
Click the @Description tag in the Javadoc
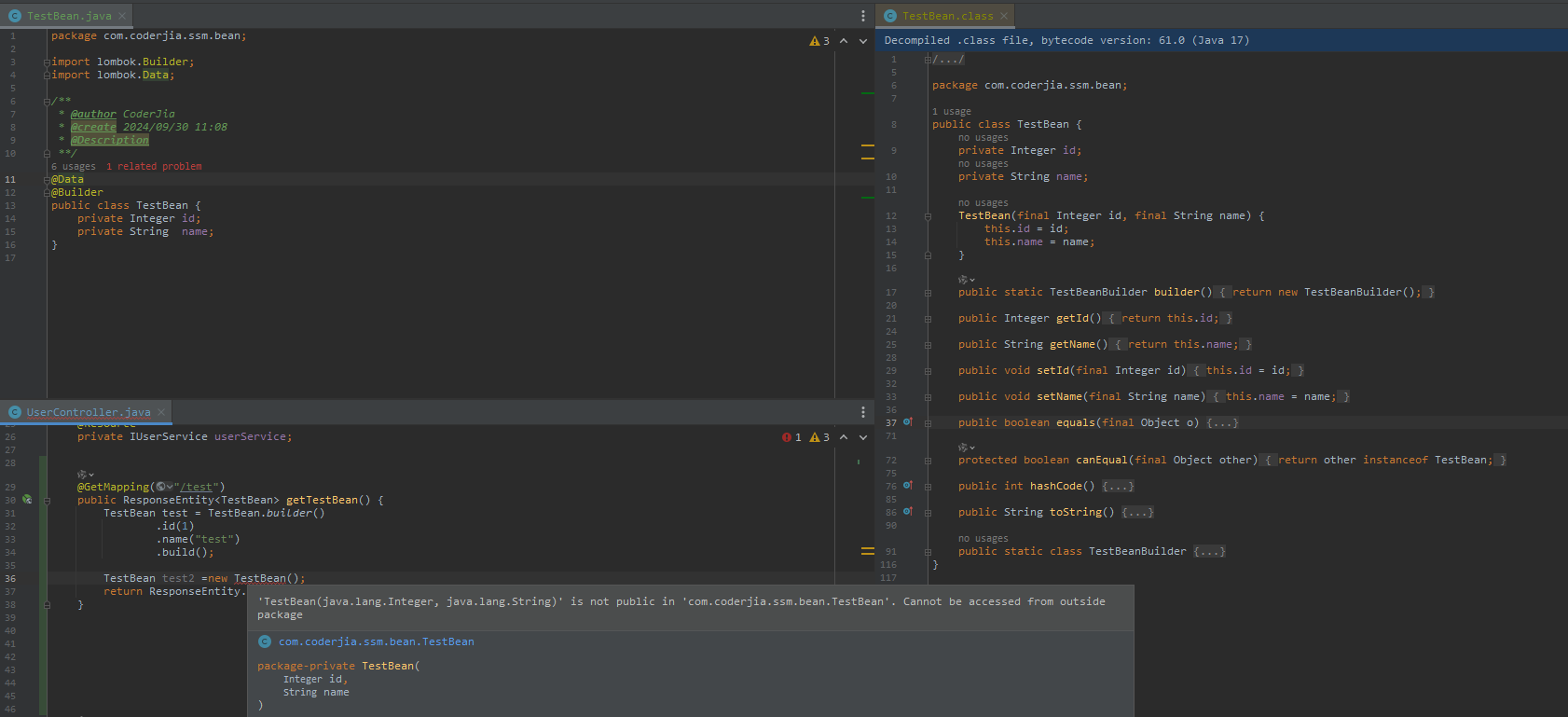[x=110, y=141]
